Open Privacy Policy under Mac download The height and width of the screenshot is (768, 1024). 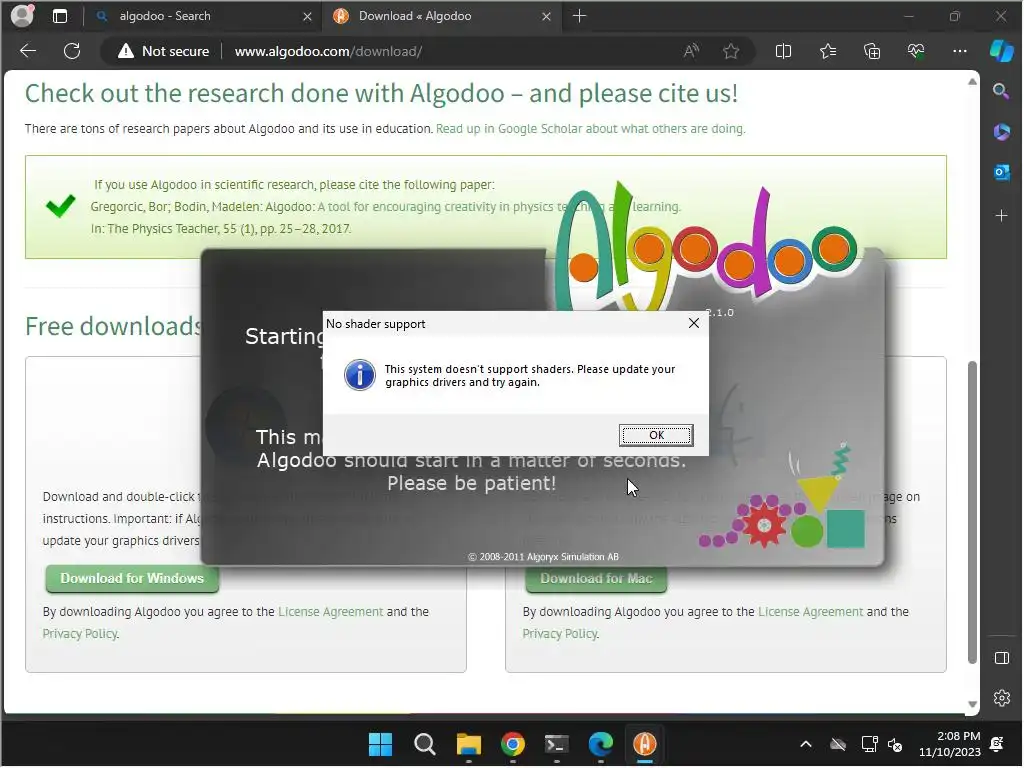point(560,633)
